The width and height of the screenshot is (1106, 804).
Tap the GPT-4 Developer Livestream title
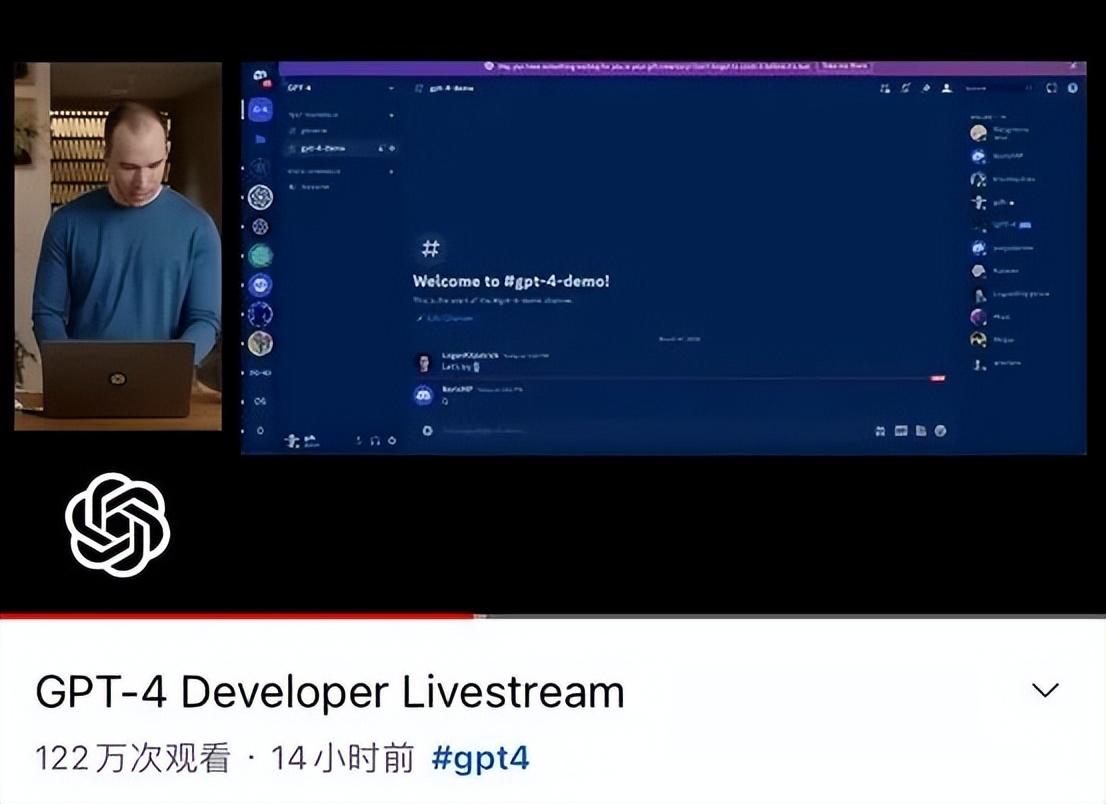coord(329,691)
